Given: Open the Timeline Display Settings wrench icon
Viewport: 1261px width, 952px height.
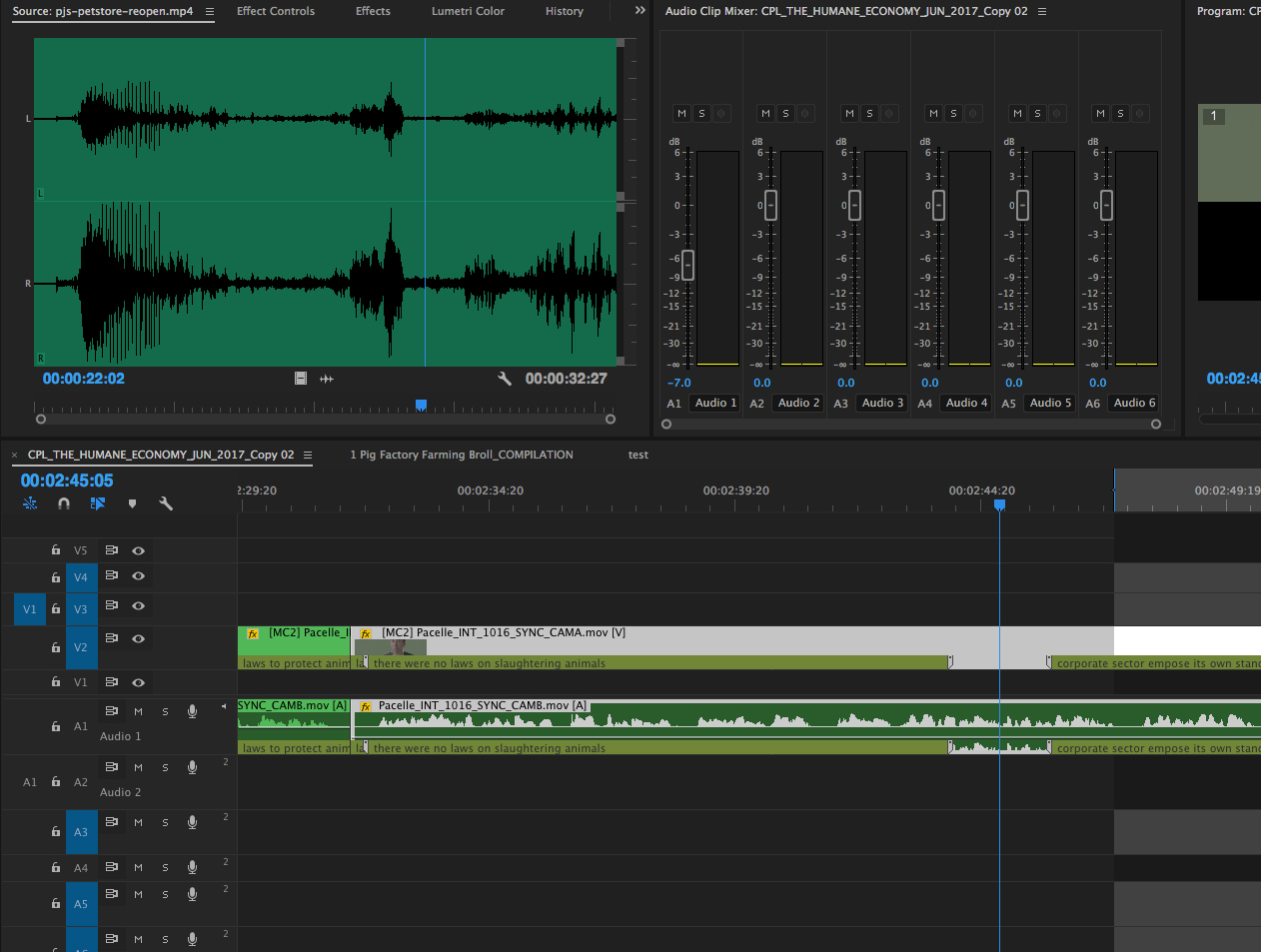Looking at the screenshot, I should pos(166,503).
